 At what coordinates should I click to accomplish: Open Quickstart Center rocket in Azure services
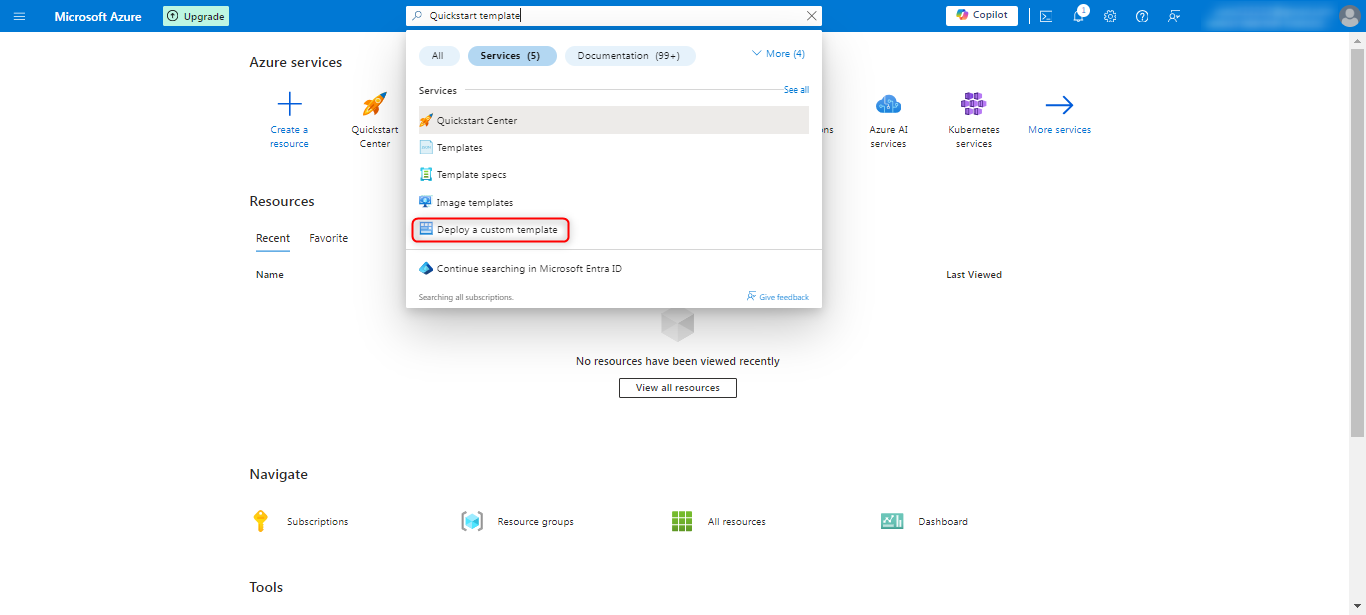tap(375, 104)
